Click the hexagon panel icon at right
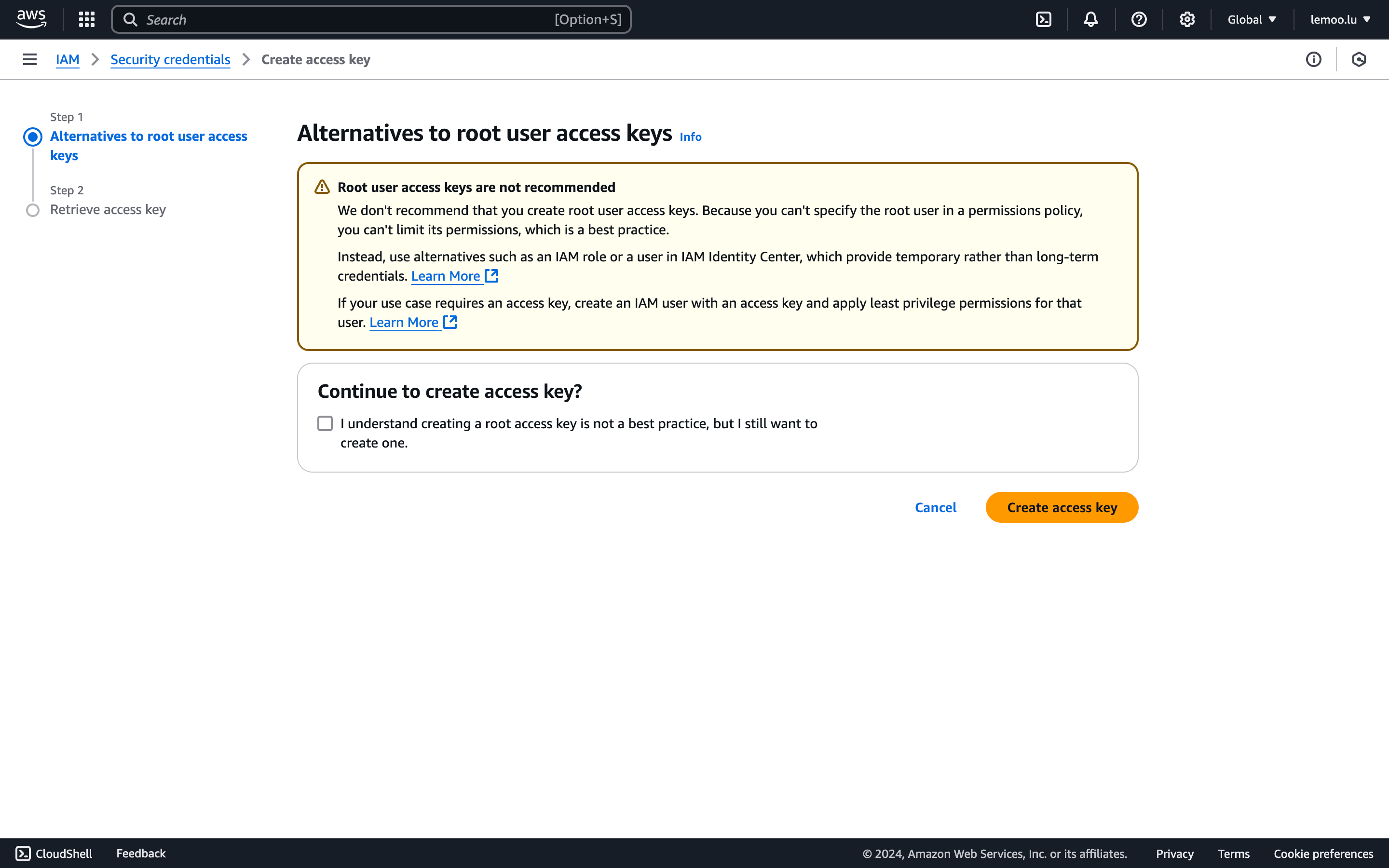 pos(1359,59)
